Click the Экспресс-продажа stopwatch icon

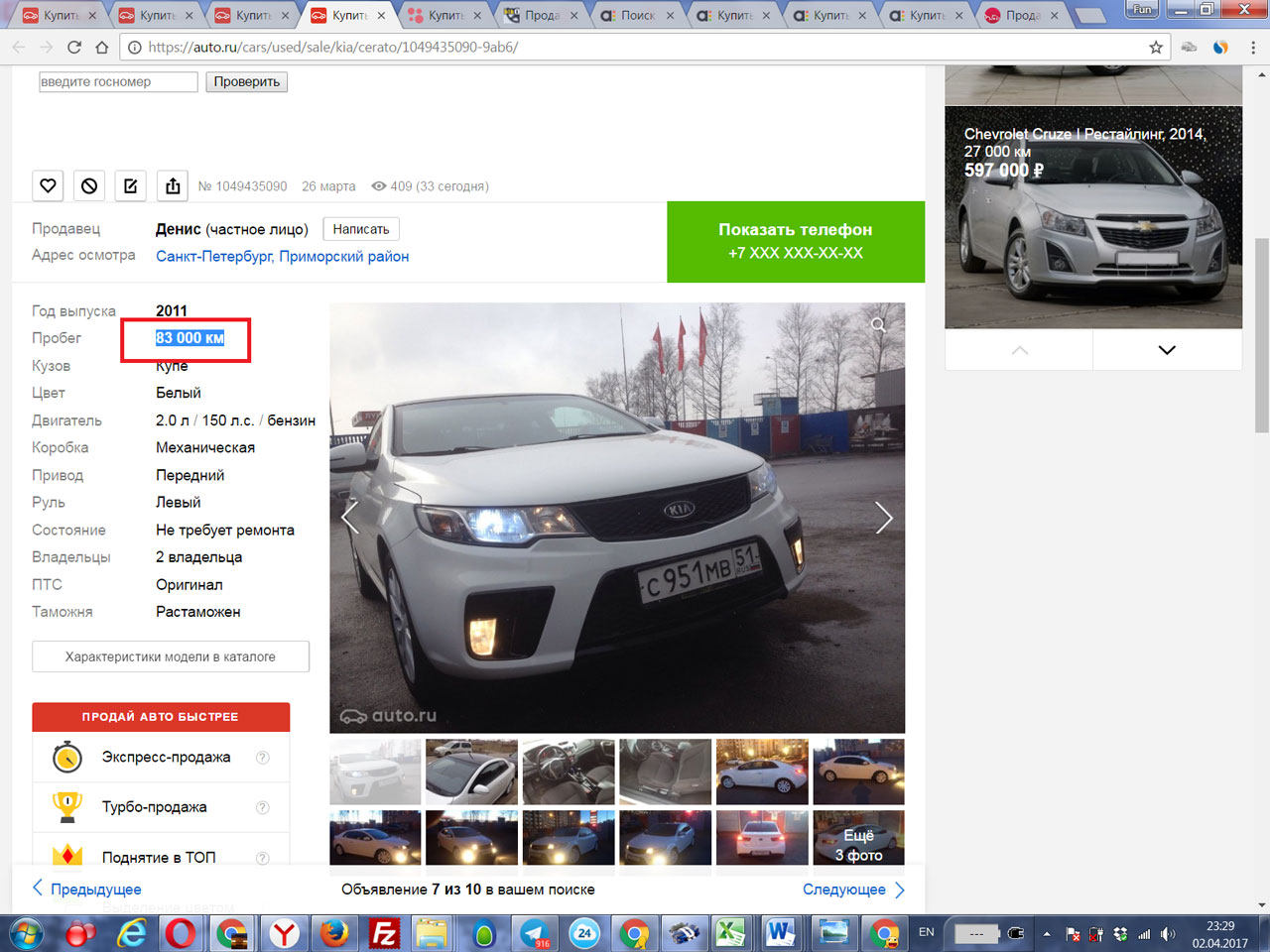pos(67,757)
